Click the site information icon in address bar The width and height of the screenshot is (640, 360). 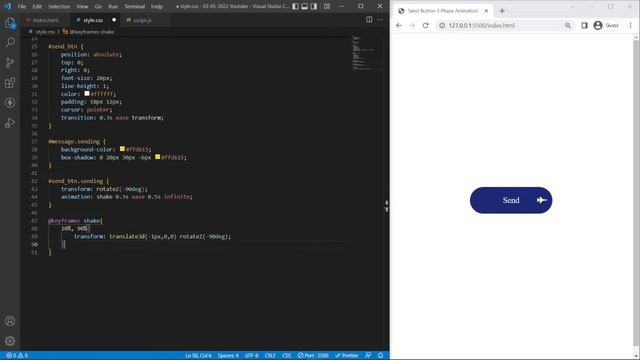(x=442, y=25)
